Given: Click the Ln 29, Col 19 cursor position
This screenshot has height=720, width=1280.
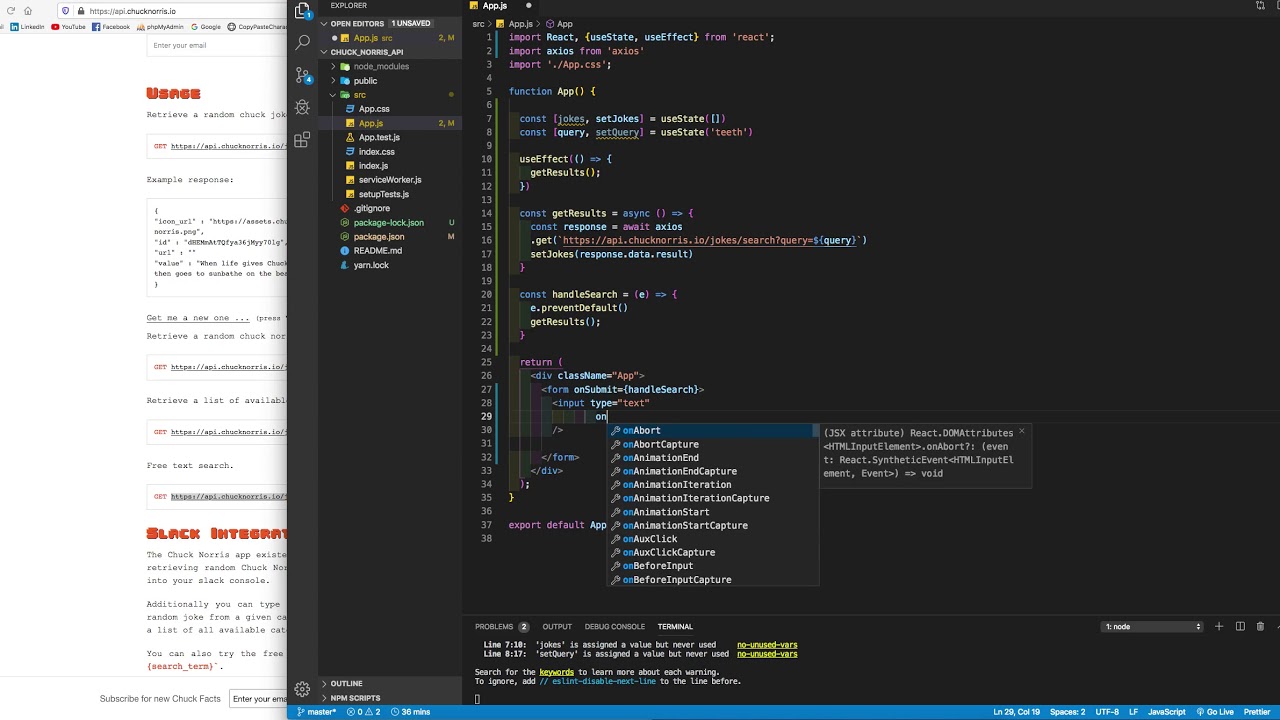Looking at the screenshot, I should pyautogui.click(x=1016, y=712).
